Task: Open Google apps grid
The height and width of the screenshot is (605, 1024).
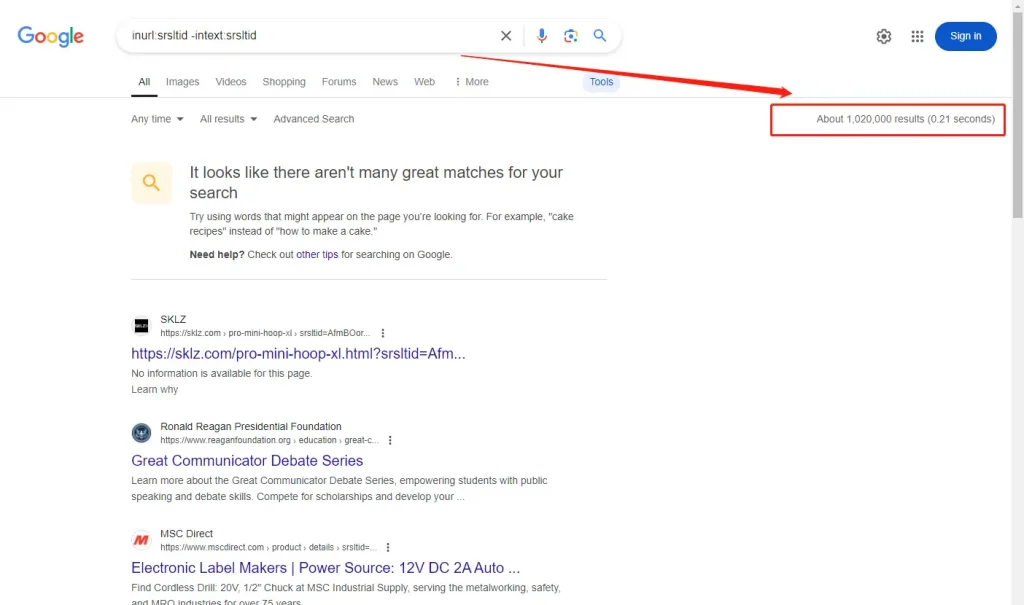Action: tap(917, 37)
